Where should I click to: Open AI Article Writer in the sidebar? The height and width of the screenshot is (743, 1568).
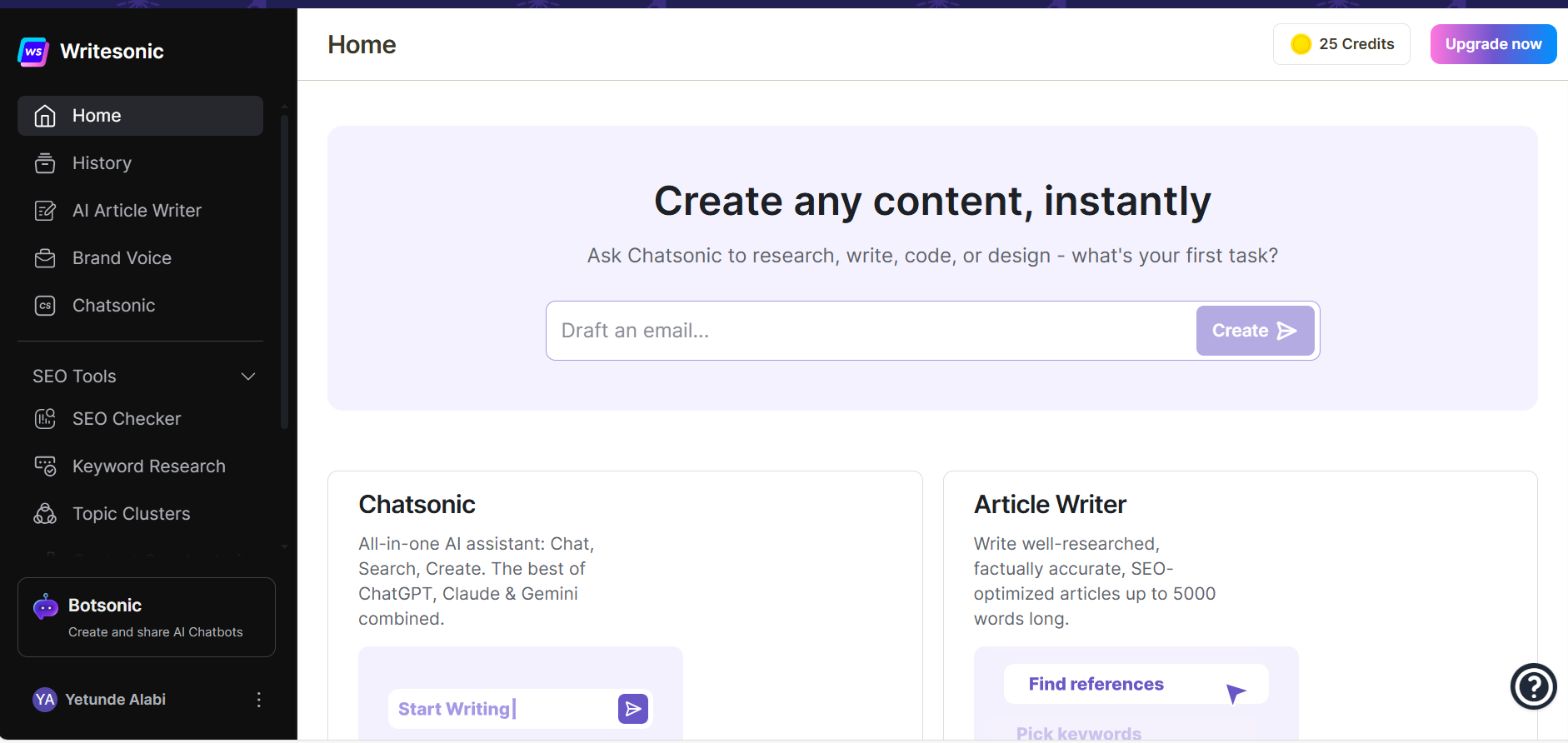140,211
